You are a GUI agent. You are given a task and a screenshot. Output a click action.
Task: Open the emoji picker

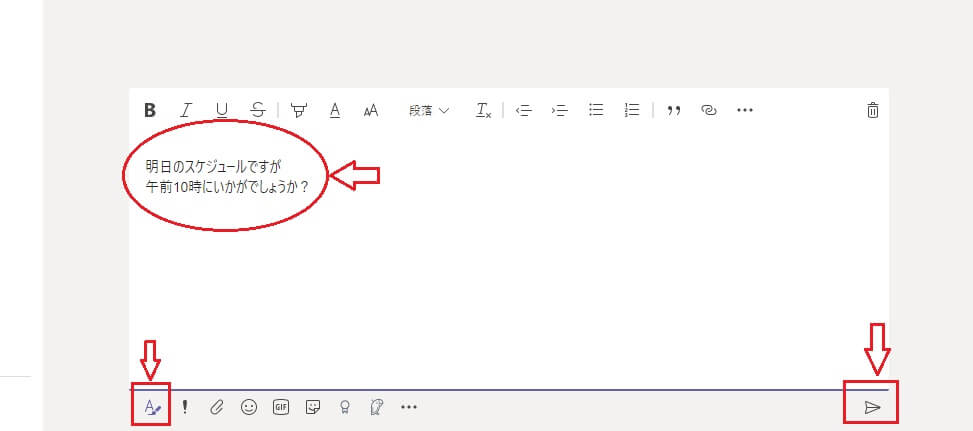point(249,407)
